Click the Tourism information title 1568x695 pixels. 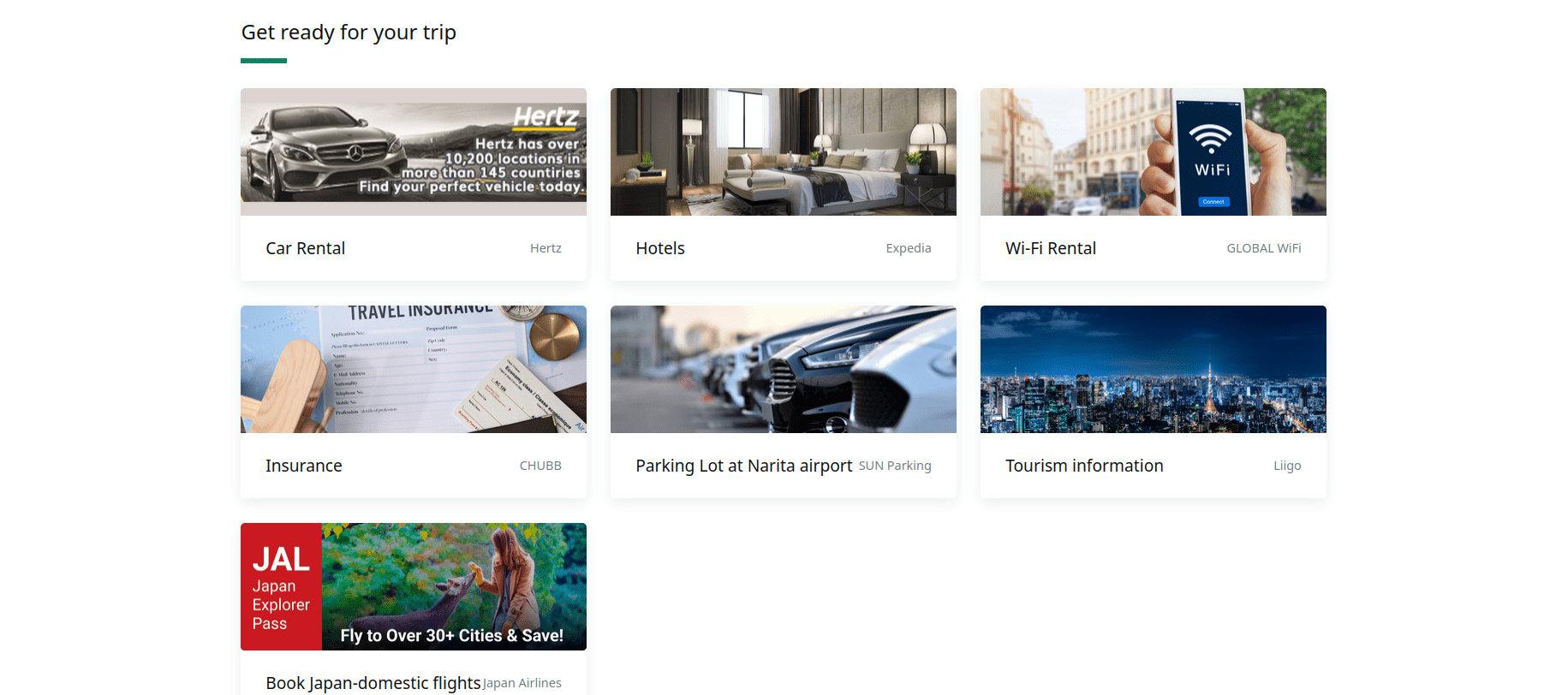pos(1084,466)
